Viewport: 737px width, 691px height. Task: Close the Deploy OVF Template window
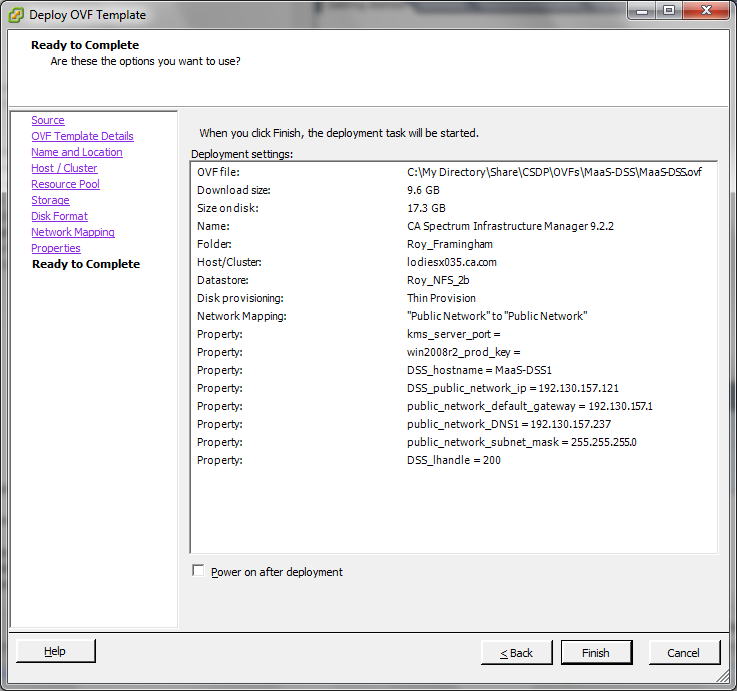(706, 10)
